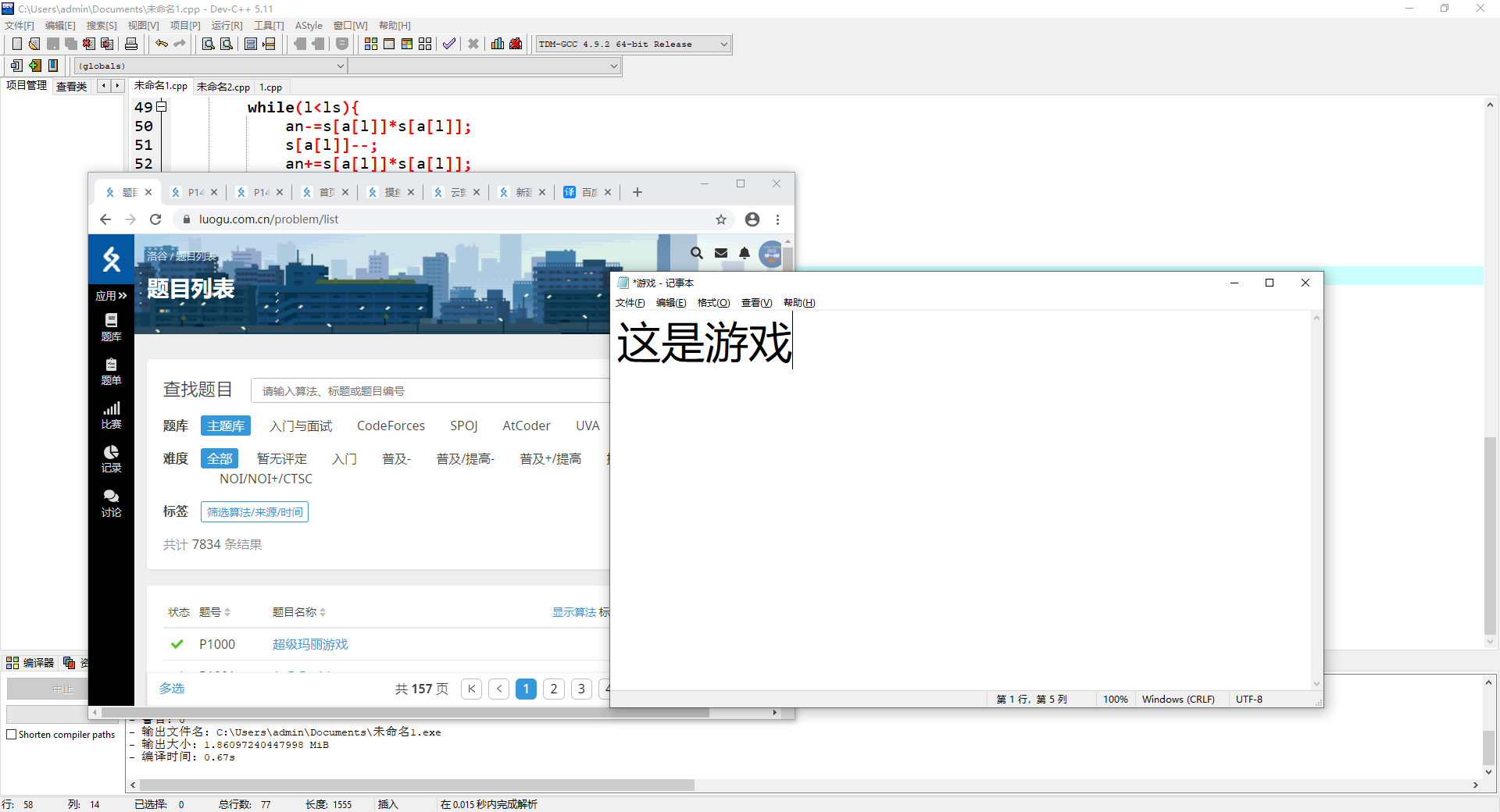Expand the 应用 section in Luogu sidebar
This screenshot has height=812, width=1500.
(111, 296)
